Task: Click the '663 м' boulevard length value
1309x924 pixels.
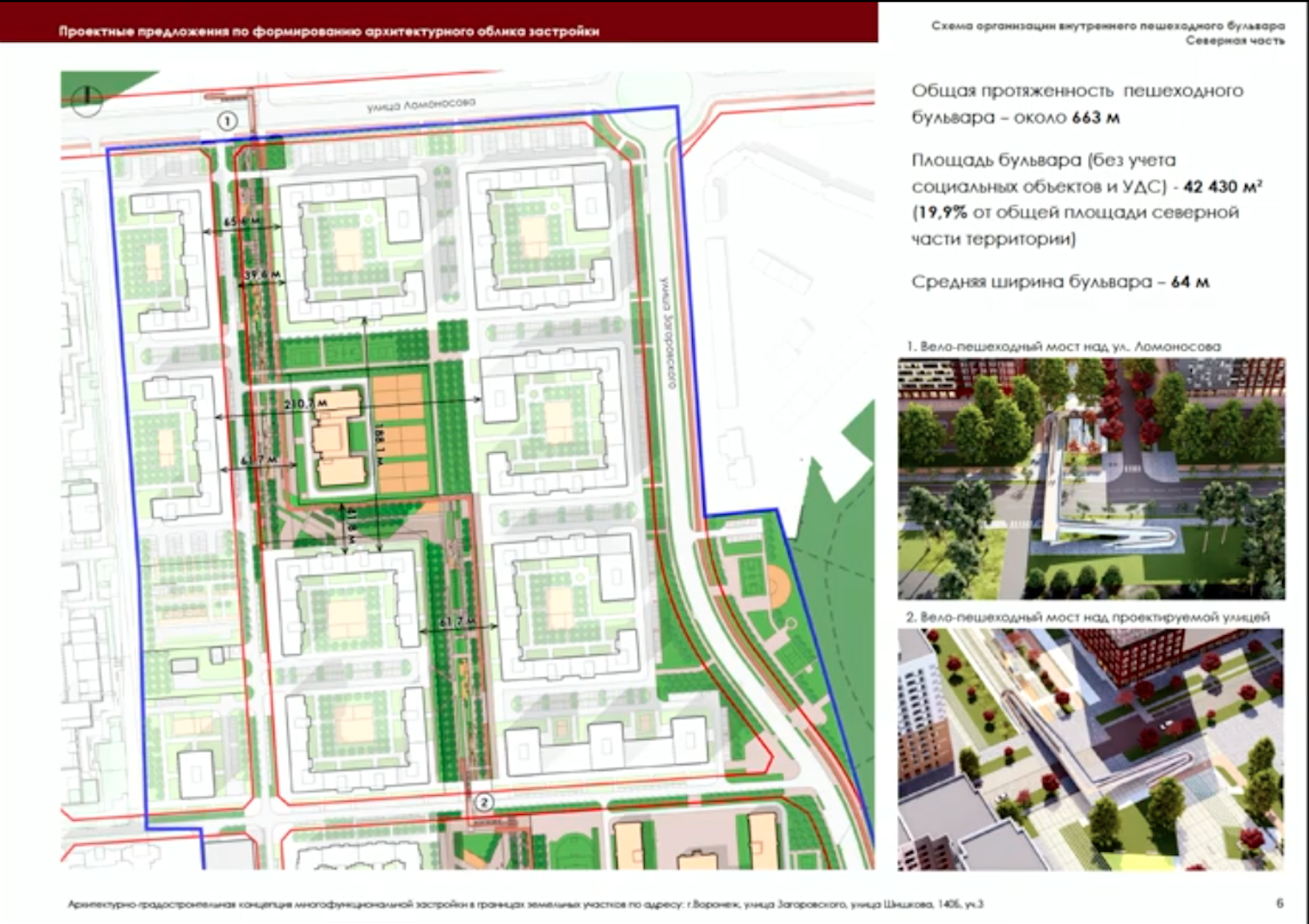Action: pyautogui.click(x=1095, y=117)
